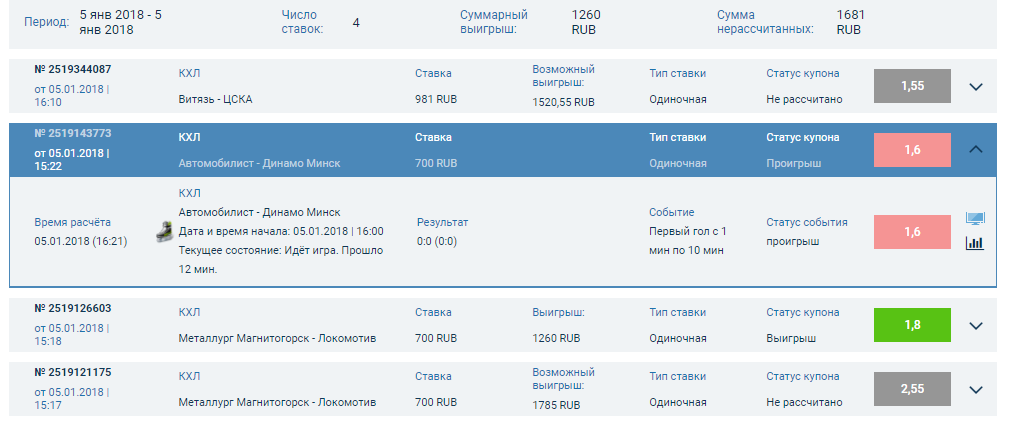1016x428 pixels.
Task: Click the grey 1,55 odds box
Action: pyautogui.click(x=912, y=86)
